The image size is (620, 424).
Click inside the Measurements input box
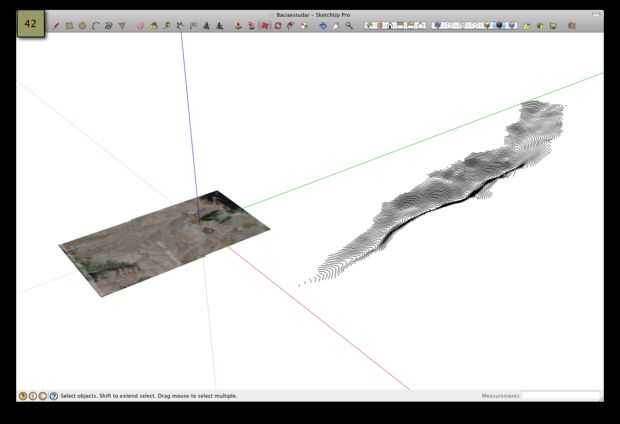point(561,396)
